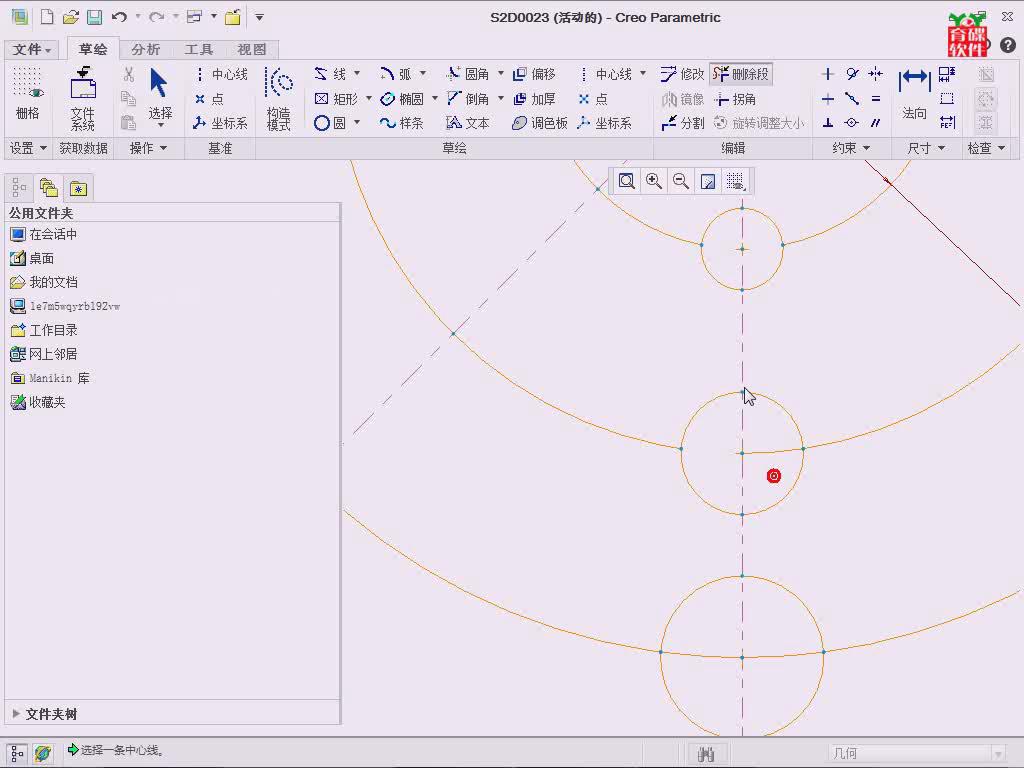
Task: Click the 拐角 corner trim tool
Action: tap(735, 99)
